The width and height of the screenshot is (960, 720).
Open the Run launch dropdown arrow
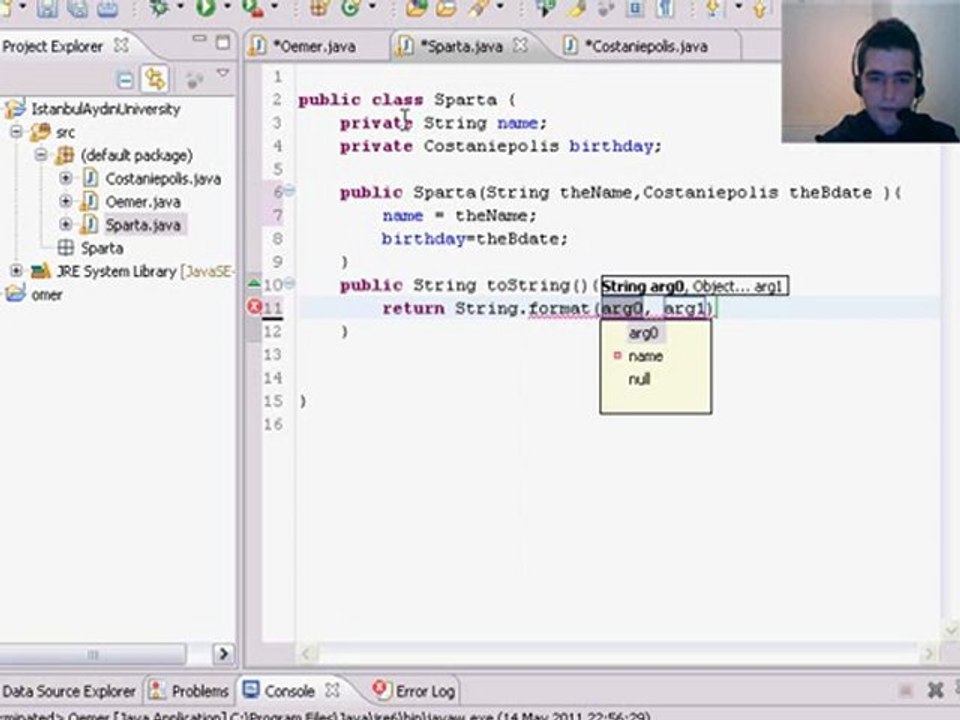pyautogui.click(x=227, y=6)
